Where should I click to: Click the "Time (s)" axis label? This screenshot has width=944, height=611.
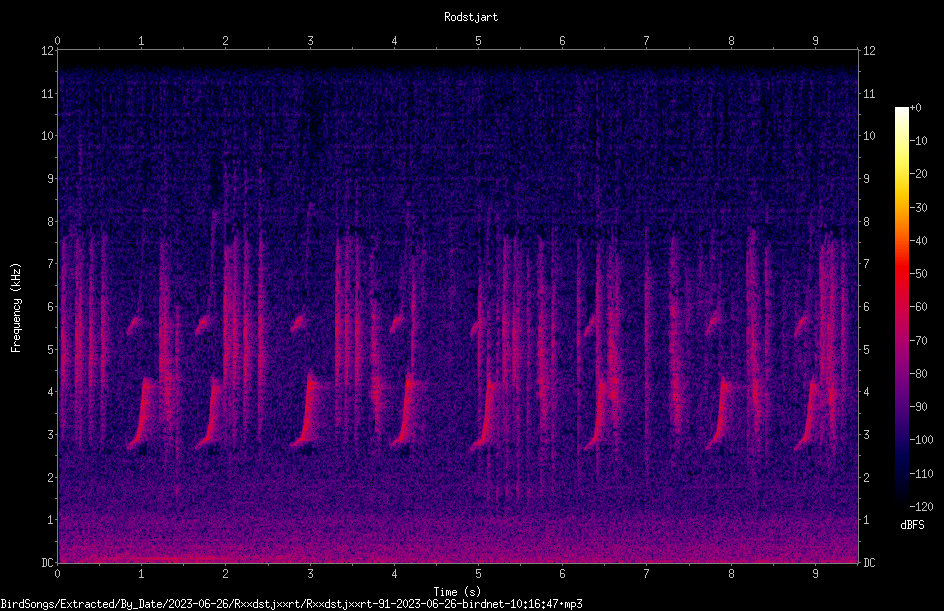457,592
